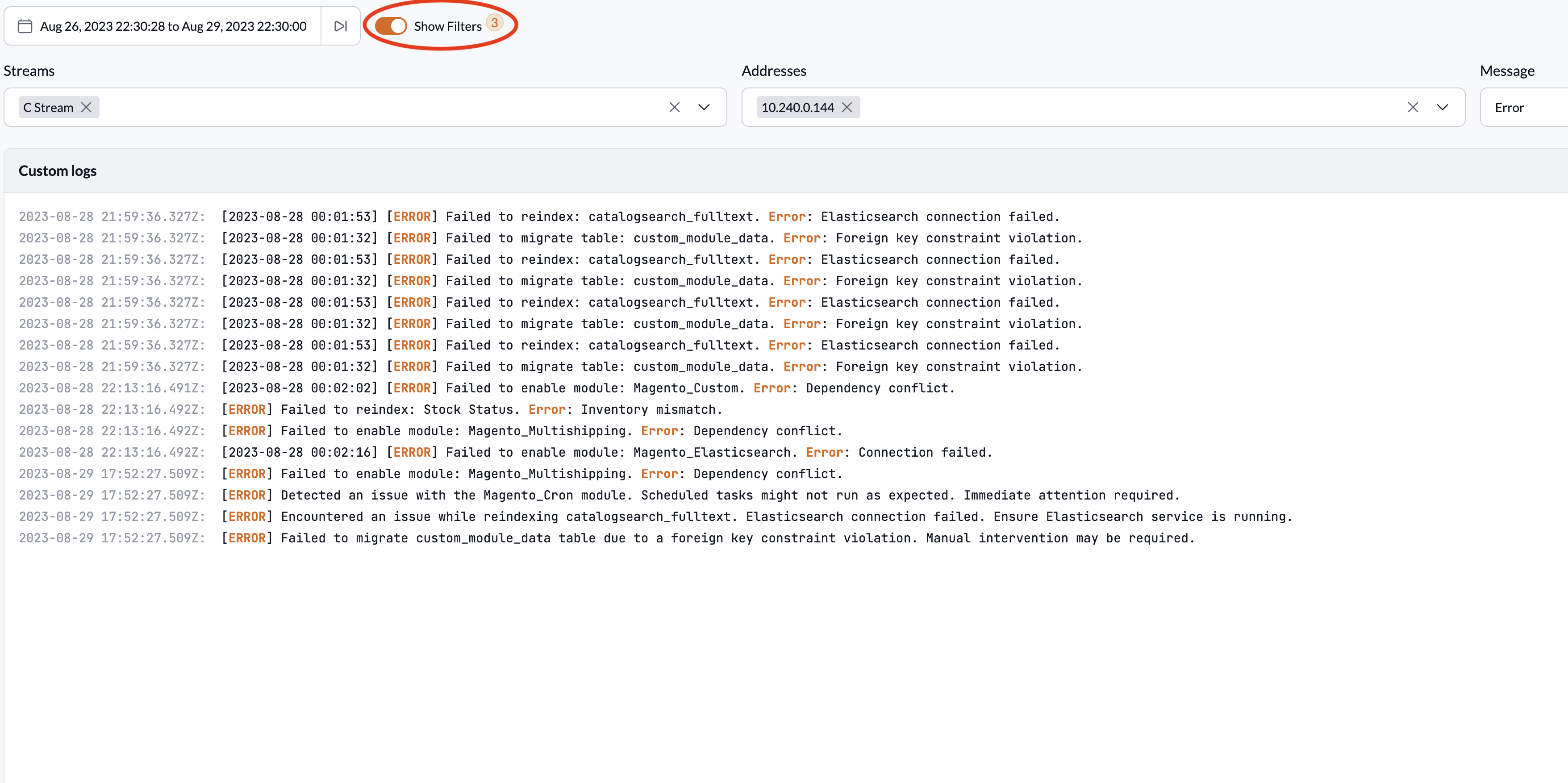Click the calendar icon in date range

point(25,26)
